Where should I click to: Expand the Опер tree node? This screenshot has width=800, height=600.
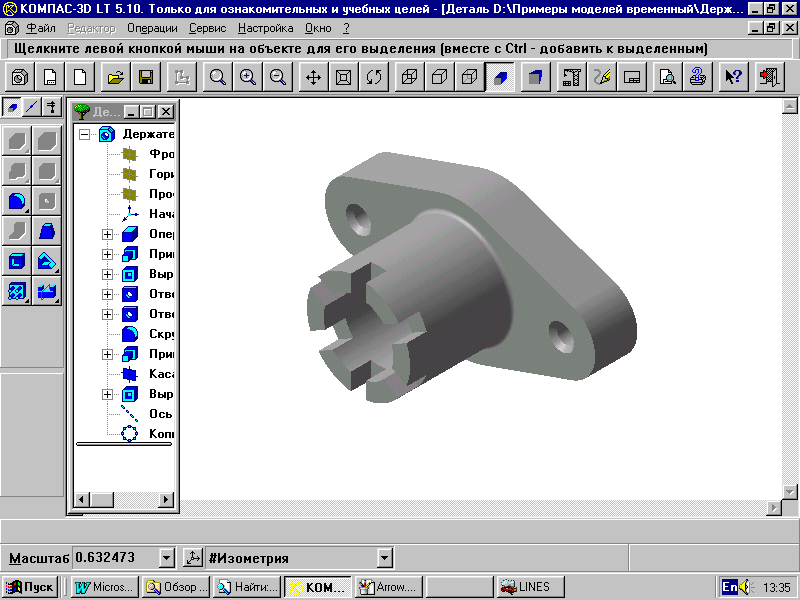(x=107, y=234)
